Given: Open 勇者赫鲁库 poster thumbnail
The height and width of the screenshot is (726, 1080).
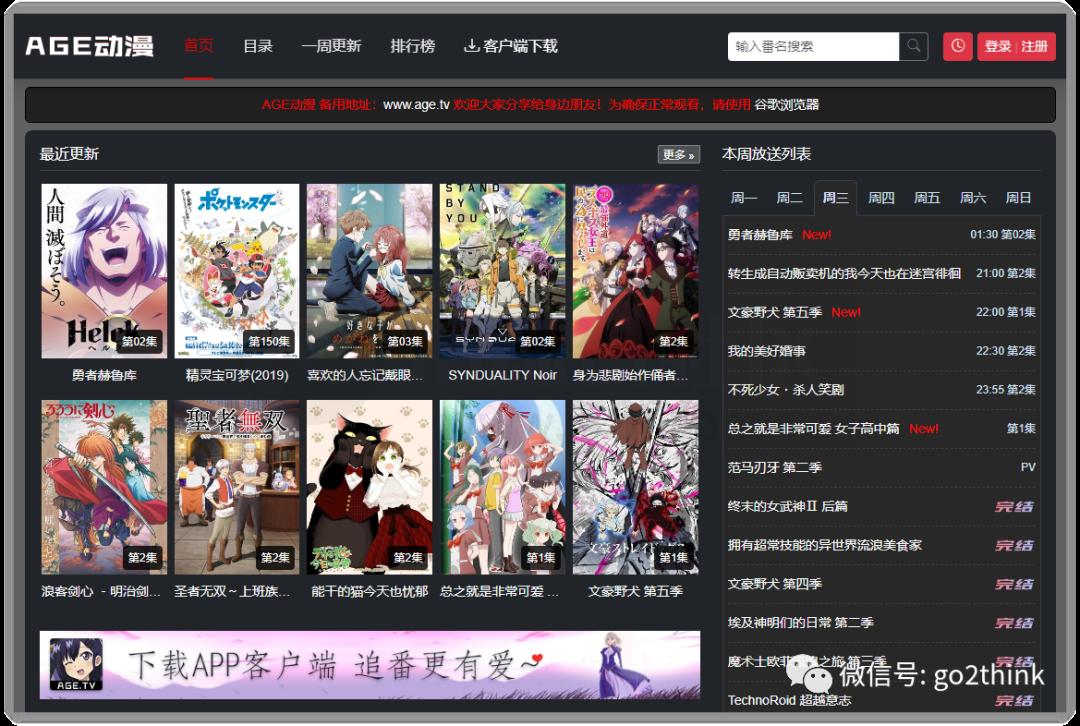Looking at the screenshot, I should click(x=104, y=271).
